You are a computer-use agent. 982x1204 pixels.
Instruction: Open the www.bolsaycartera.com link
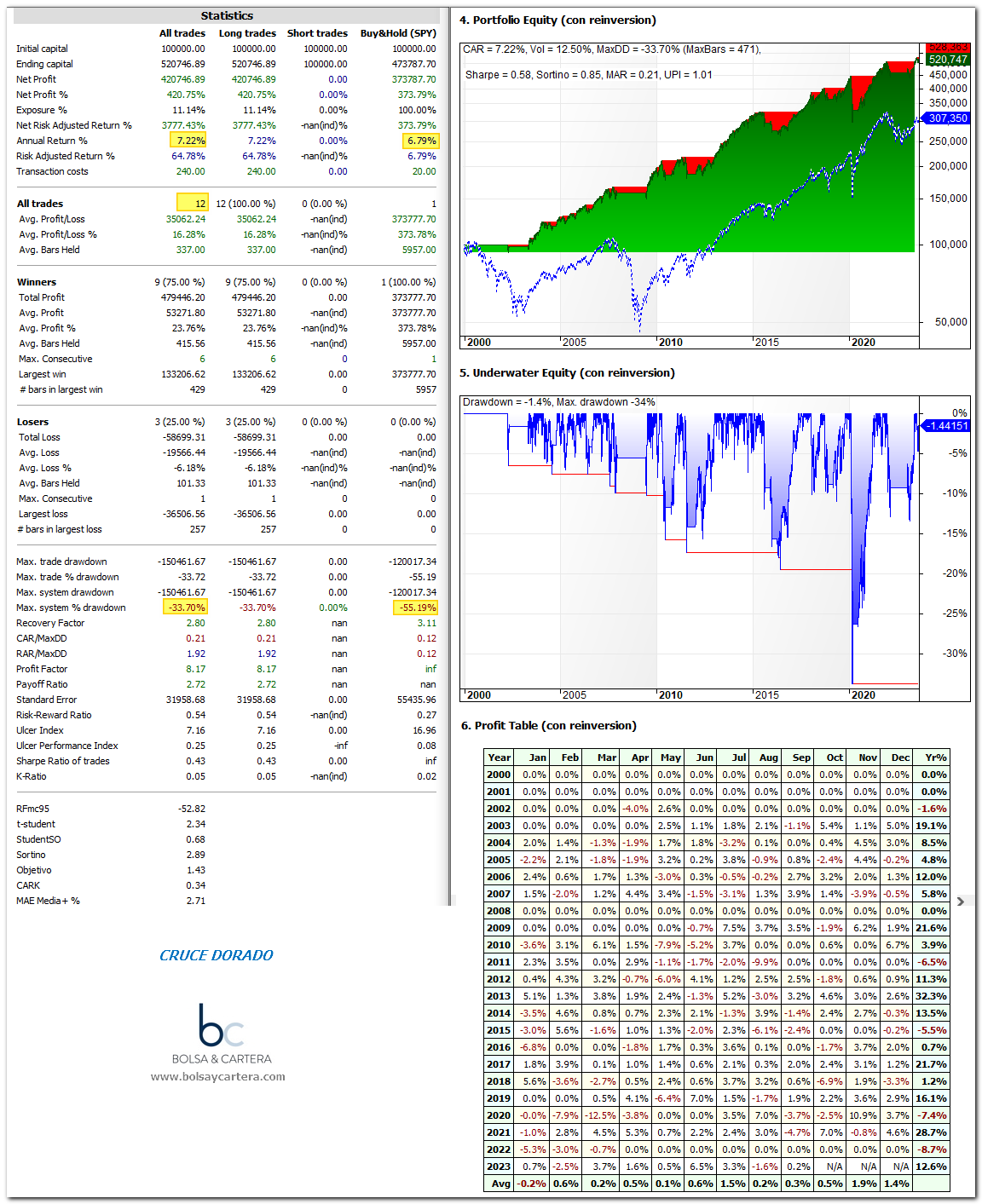218,1076
